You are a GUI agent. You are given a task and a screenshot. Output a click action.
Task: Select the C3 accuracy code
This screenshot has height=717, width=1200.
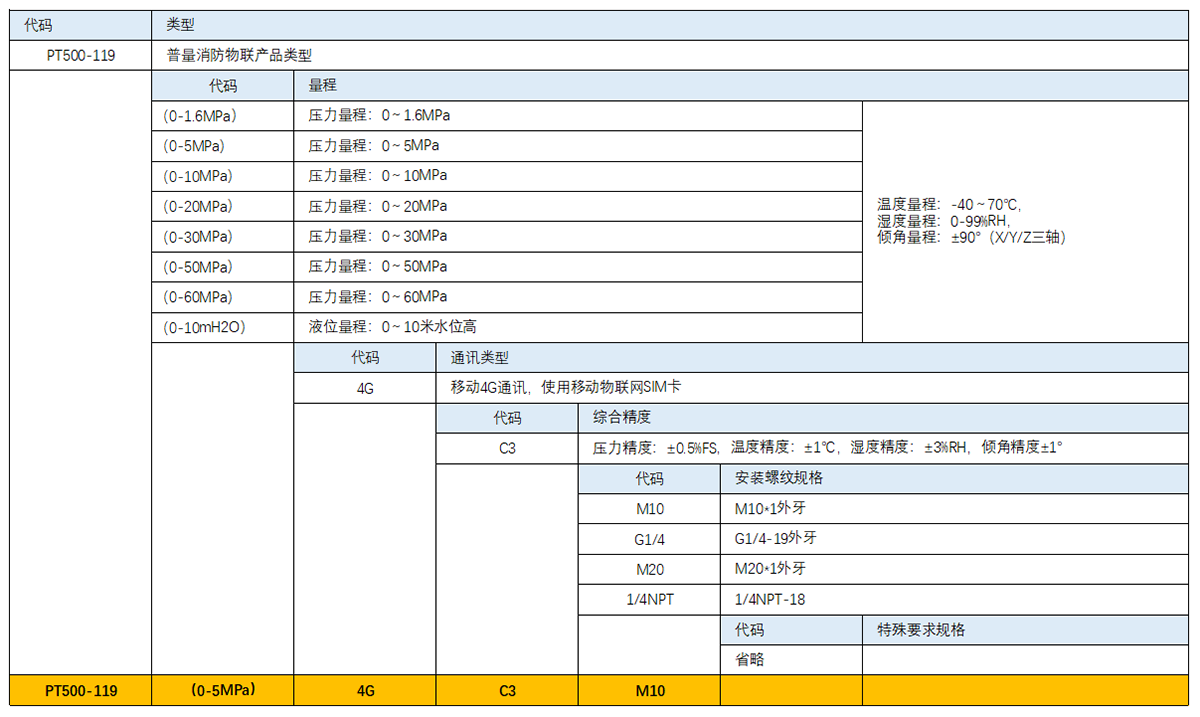coord(507,448)
